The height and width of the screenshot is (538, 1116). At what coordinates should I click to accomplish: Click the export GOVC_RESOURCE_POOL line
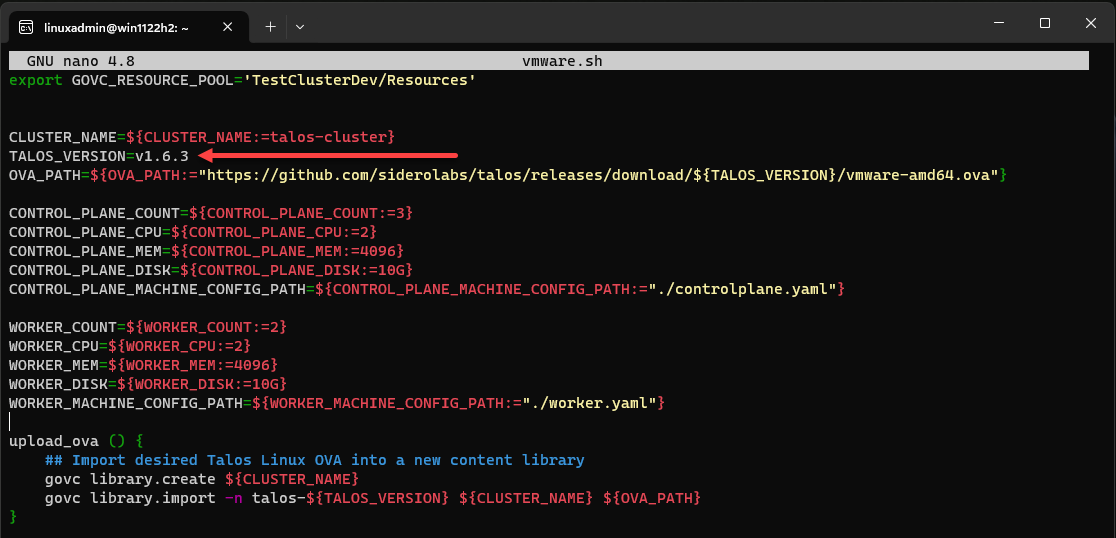pos(241,79)
